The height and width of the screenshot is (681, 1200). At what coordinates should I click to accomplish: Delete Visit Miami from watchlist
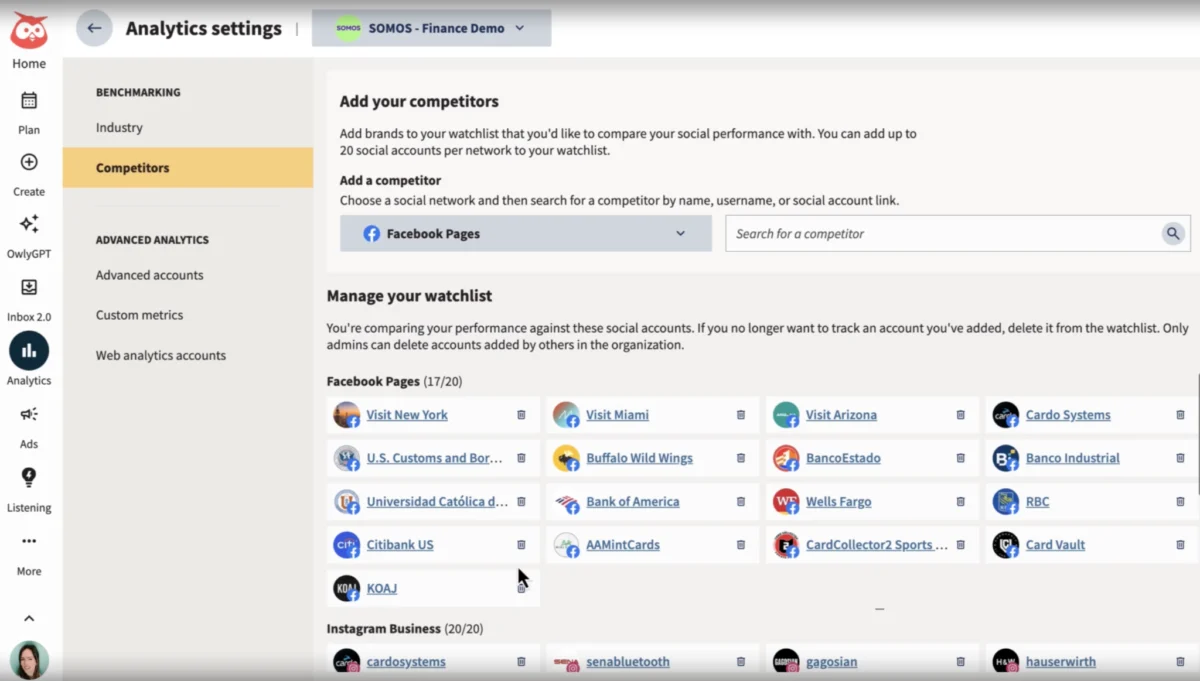[741, 415]
